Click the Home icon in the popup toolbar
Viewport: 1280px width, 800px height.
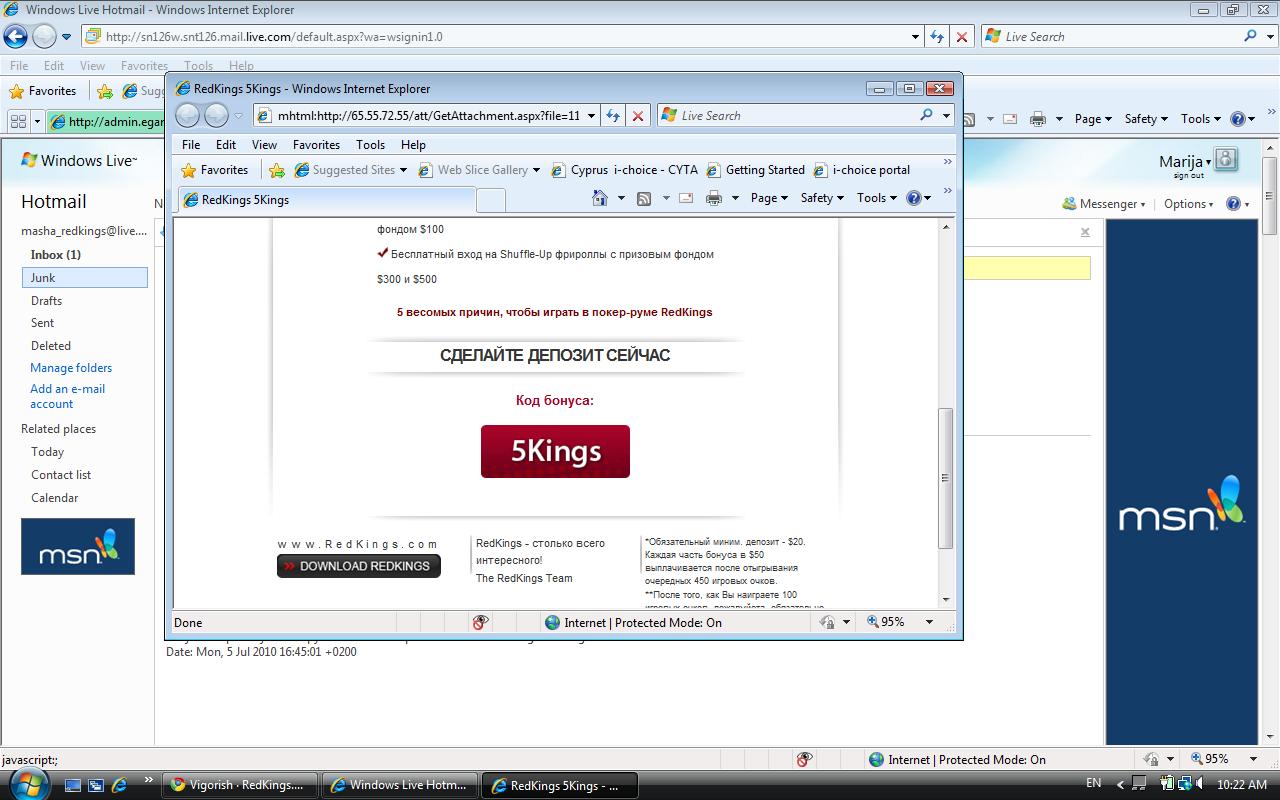(x=600, y=198)
